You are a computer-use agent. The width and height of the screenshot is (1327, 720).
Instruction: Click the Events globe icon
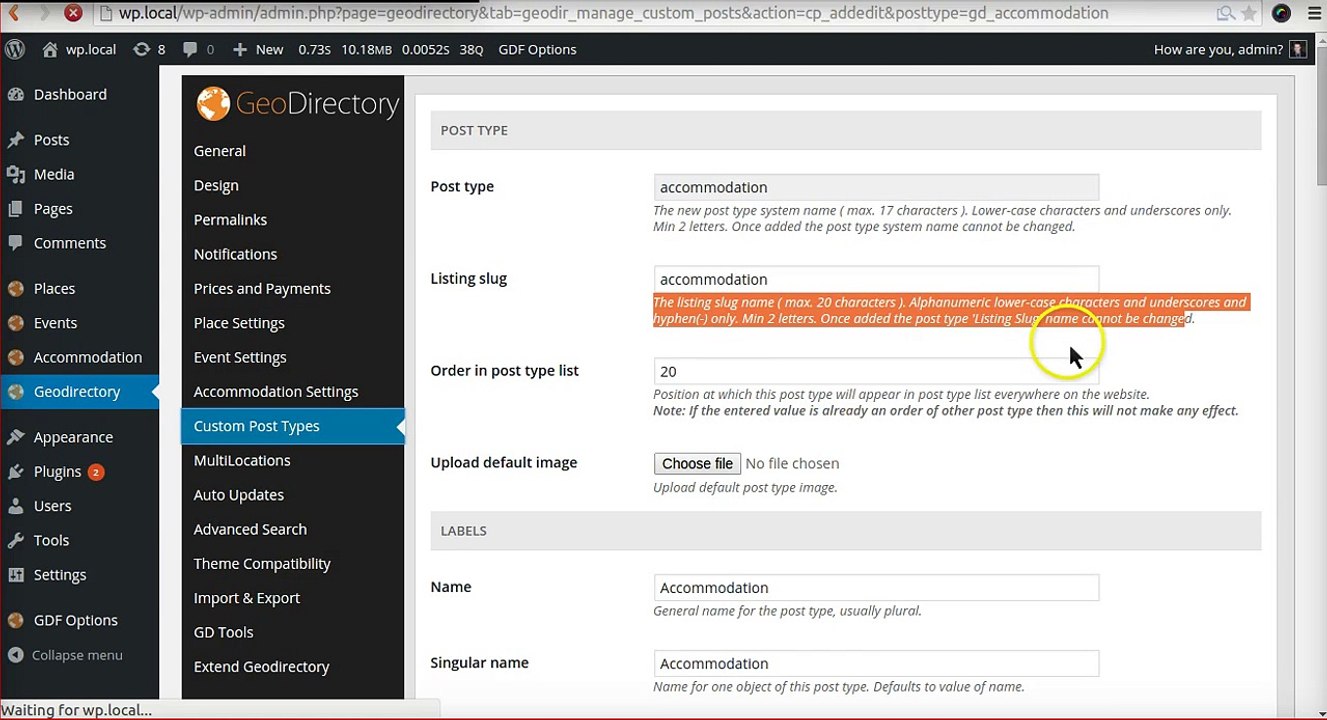(16, 323)
